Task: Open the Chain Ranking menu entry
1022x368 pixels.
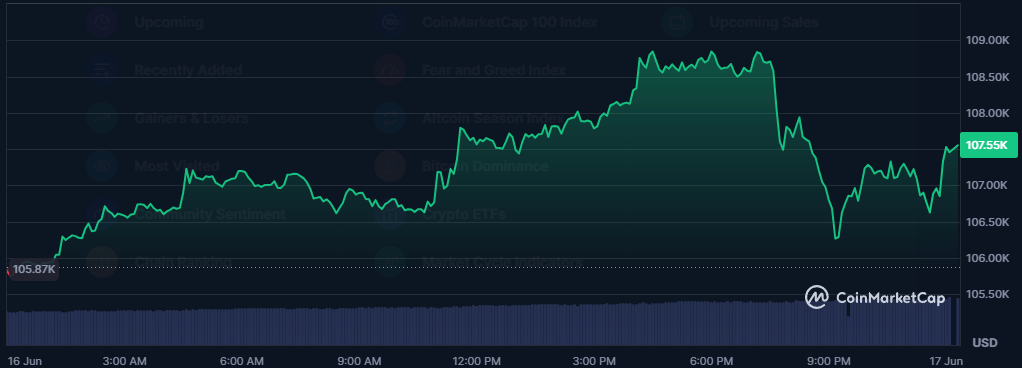Action: (x=182, y=262)
